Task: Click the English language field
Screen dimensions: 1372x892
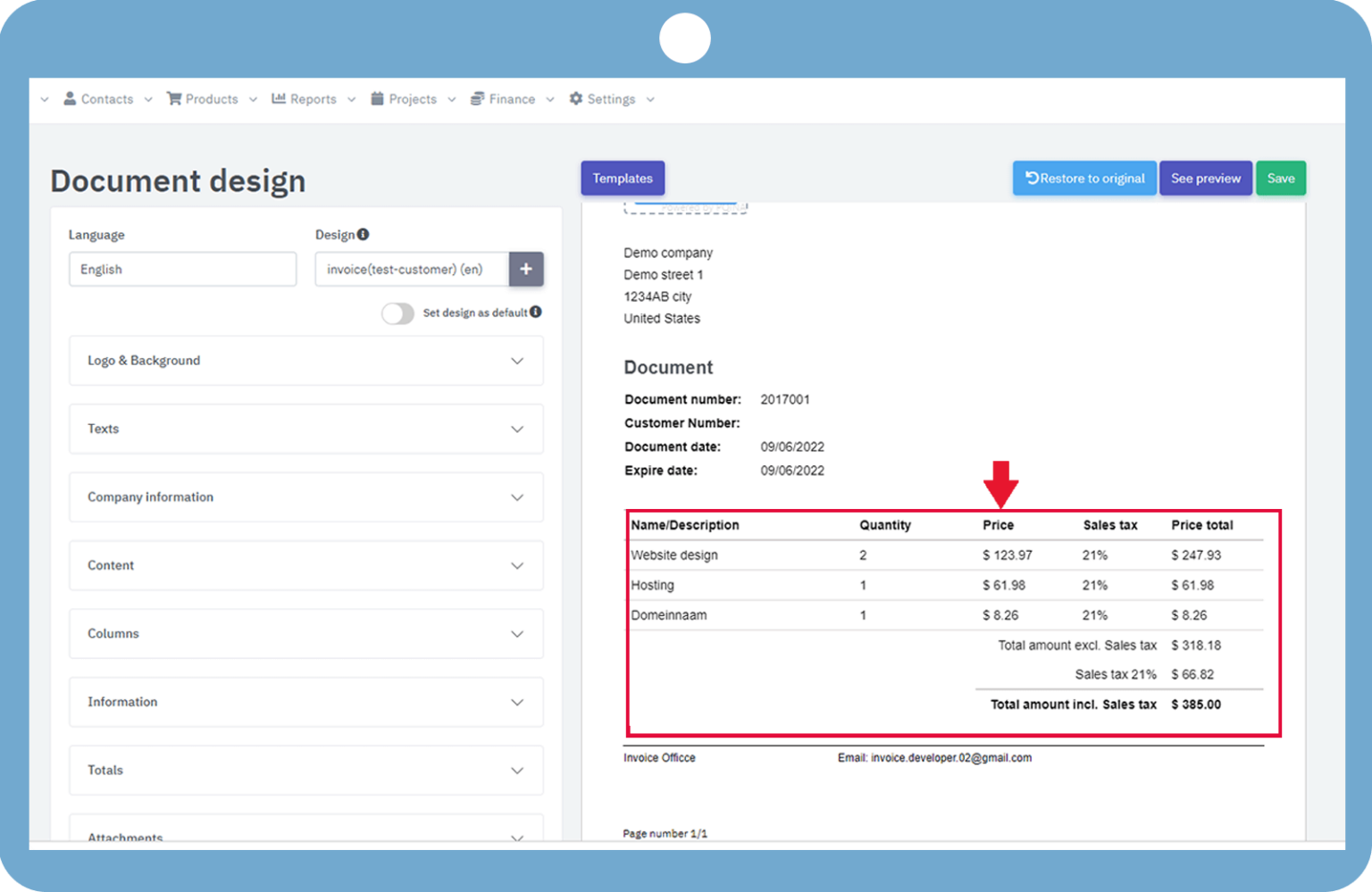Action: 182,269
